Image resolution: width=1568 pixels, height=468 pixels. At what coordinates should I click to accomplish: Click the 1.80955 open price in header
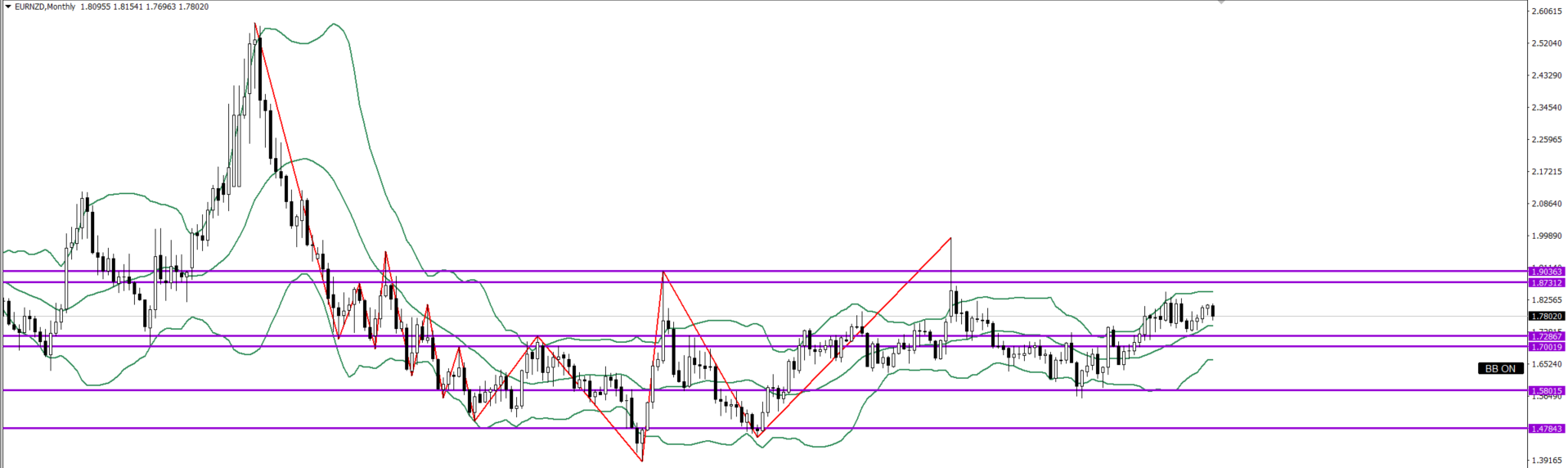coord(96,7)
